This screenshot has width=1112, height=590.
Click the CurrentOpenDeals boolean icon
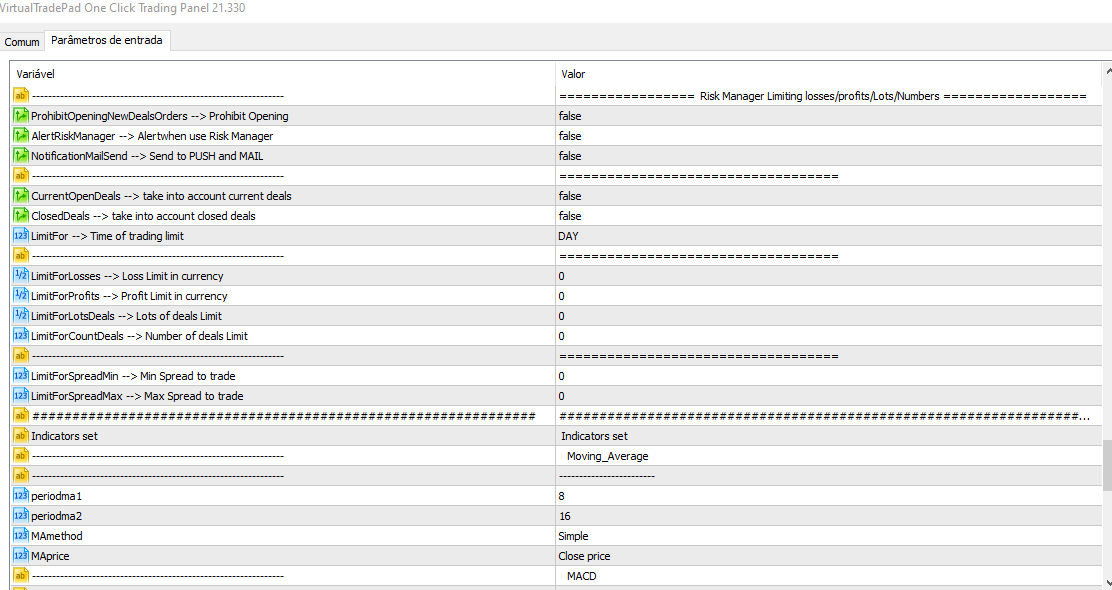click(x=21, y=196)
